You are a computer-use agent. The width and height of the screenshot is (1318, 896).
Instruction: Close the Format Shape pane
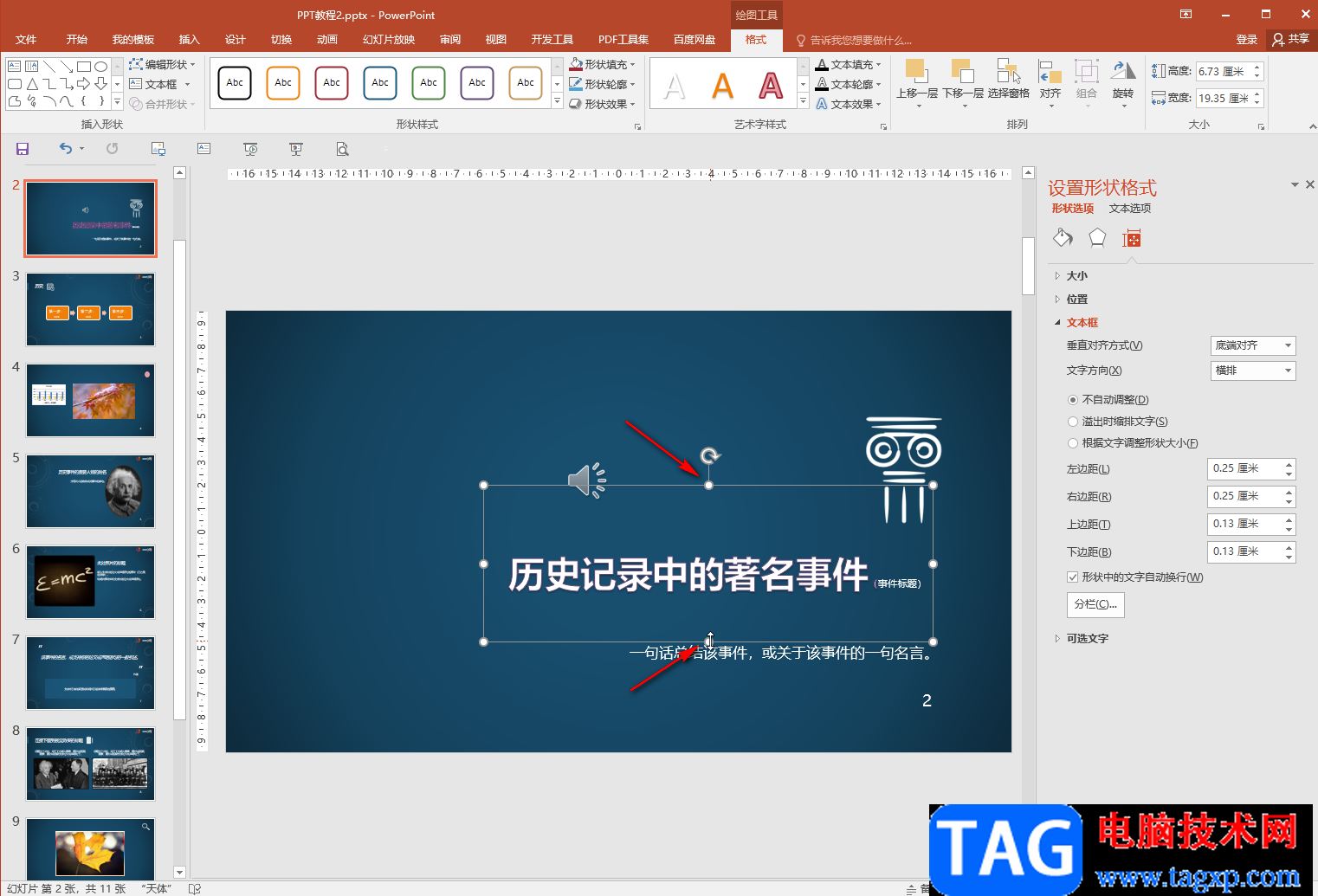[x=1309, y=184]
